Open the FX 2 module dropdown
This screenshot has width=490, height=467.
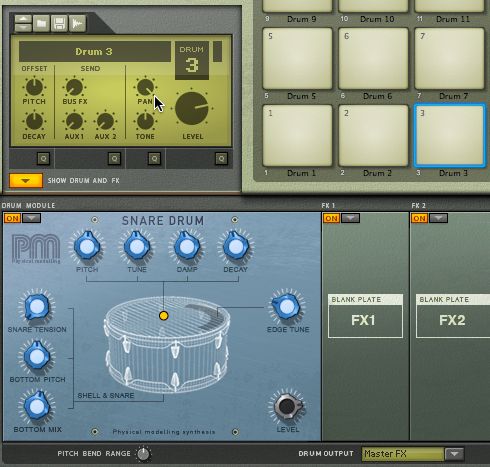coord(438,218)
